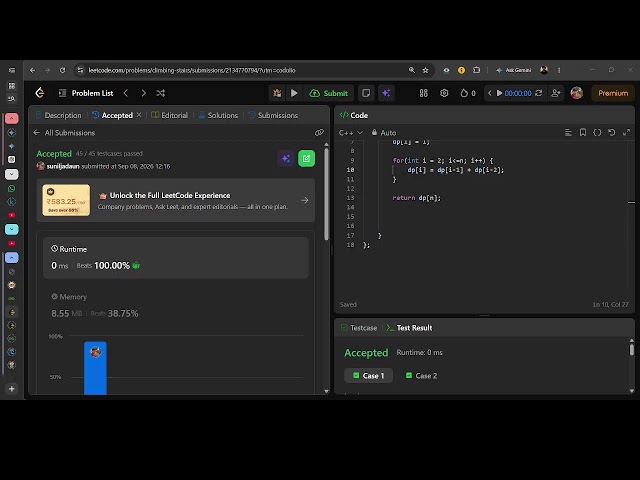Image resolution: width=640 pixels, height=480 pixels.
Task: Open the LeetCode profile avatar
Action: pyautogui.click(x=577, y=93)
